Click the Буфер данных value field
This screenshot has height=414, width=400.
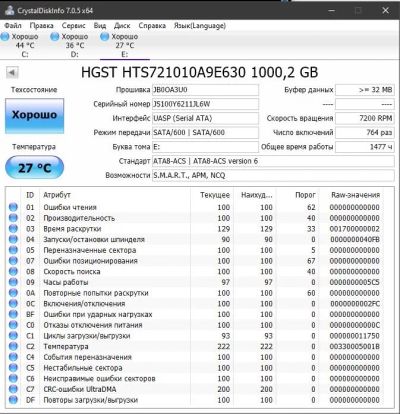click(365, 90)
